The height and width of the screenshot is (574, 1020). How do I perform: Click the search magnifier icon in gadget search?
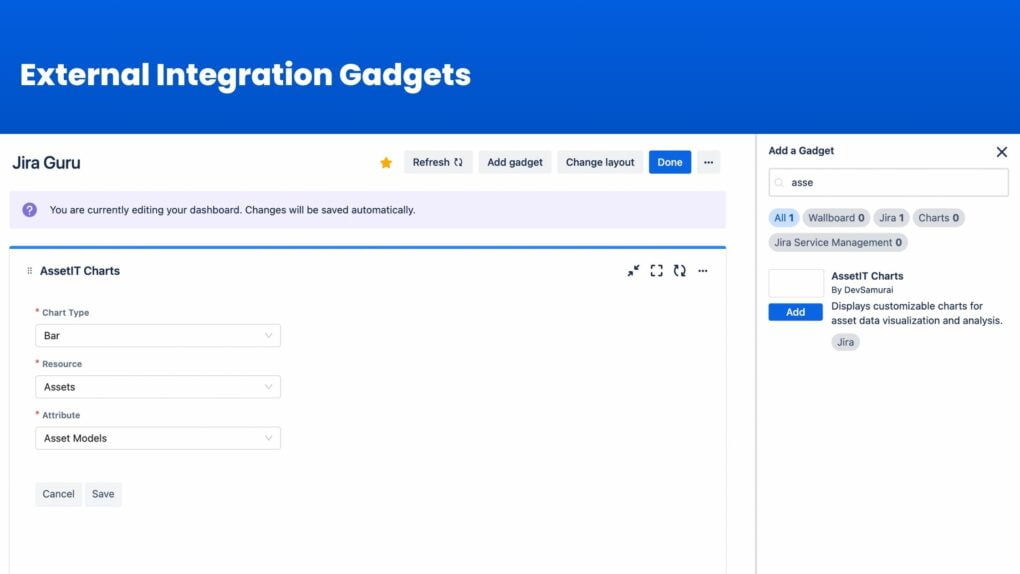pyautogui.click(x=779, y=183)
